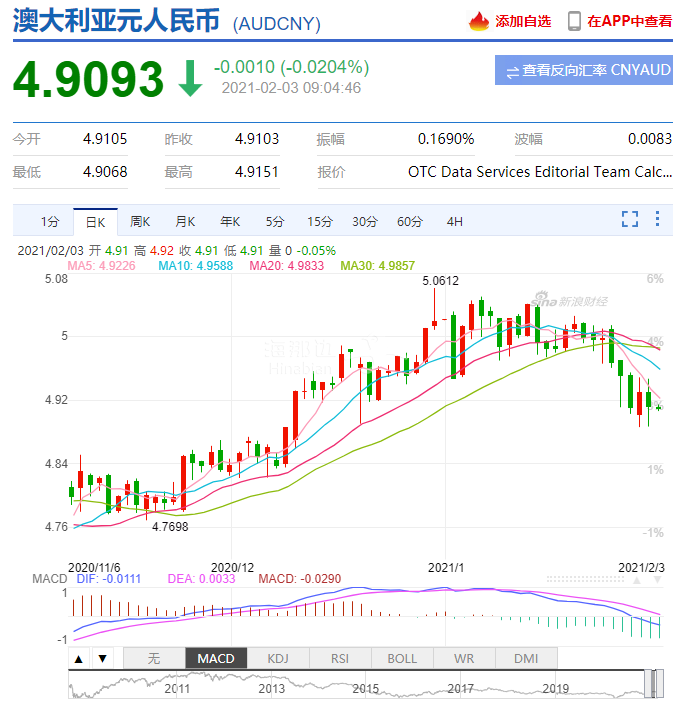
Task: Click the flame icon to add to watchlist
Action: (x=480, y=21)
